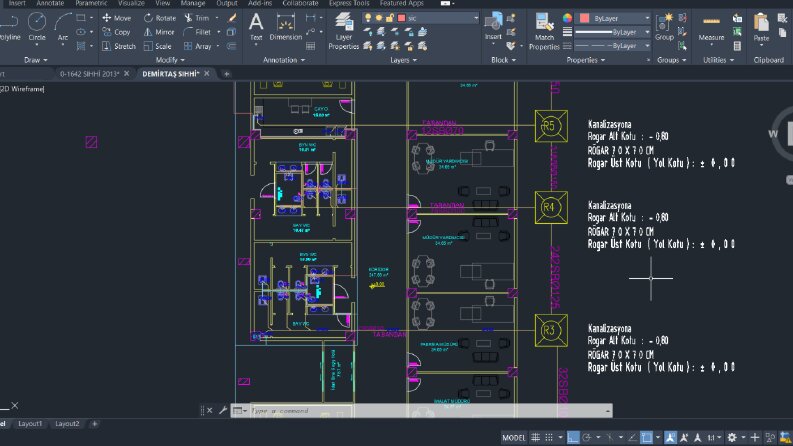Open the layer selection dropdown

pyautogui.click(x=420, y=18)
